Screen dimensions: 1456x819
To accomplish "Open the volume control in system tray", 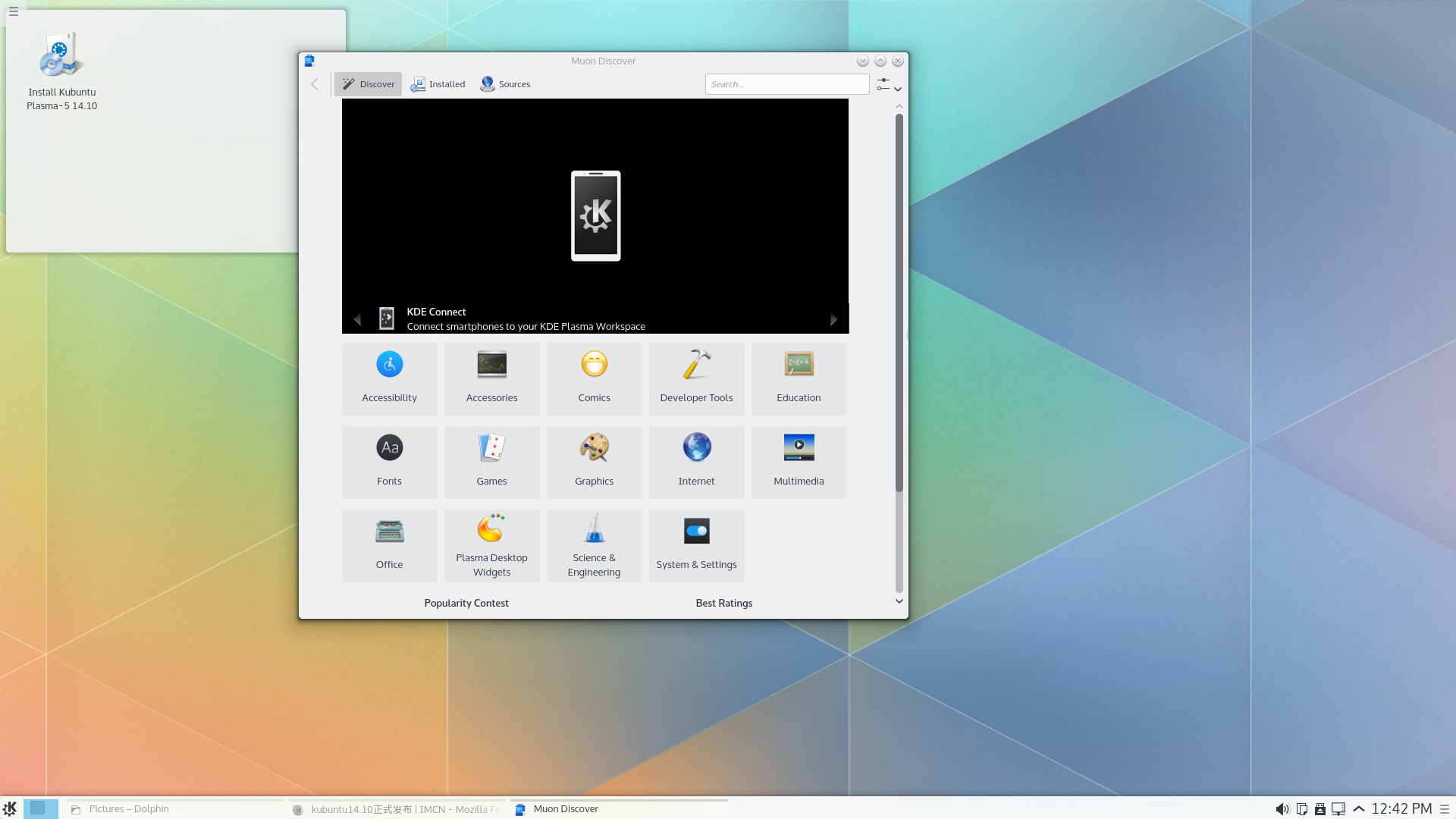I will (x=1282, y=809).
